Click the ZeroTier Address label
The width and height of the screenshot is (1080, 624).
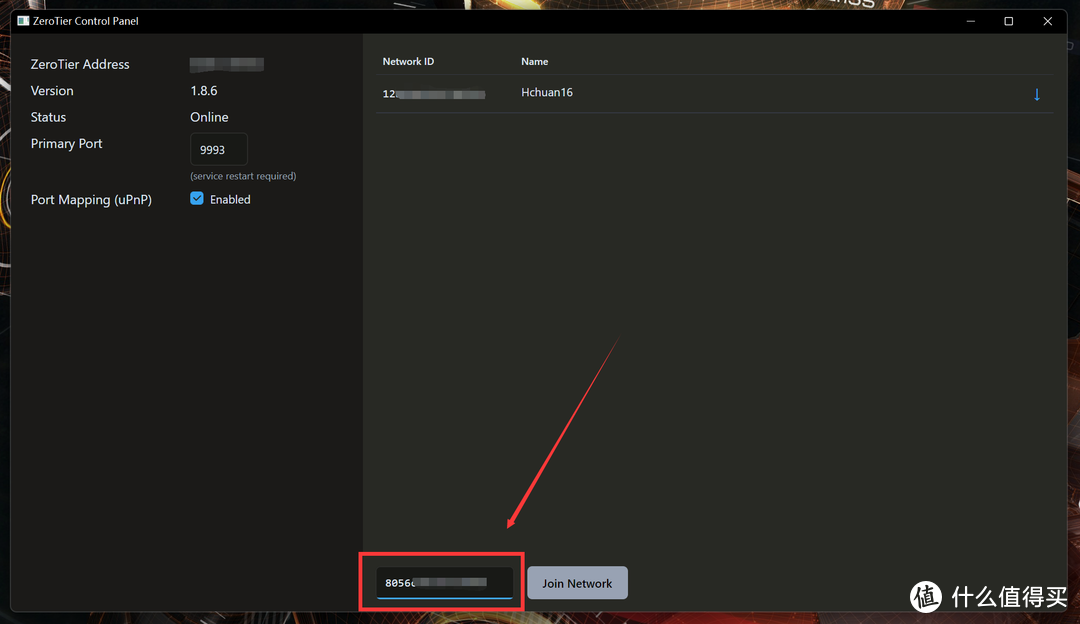80,64
